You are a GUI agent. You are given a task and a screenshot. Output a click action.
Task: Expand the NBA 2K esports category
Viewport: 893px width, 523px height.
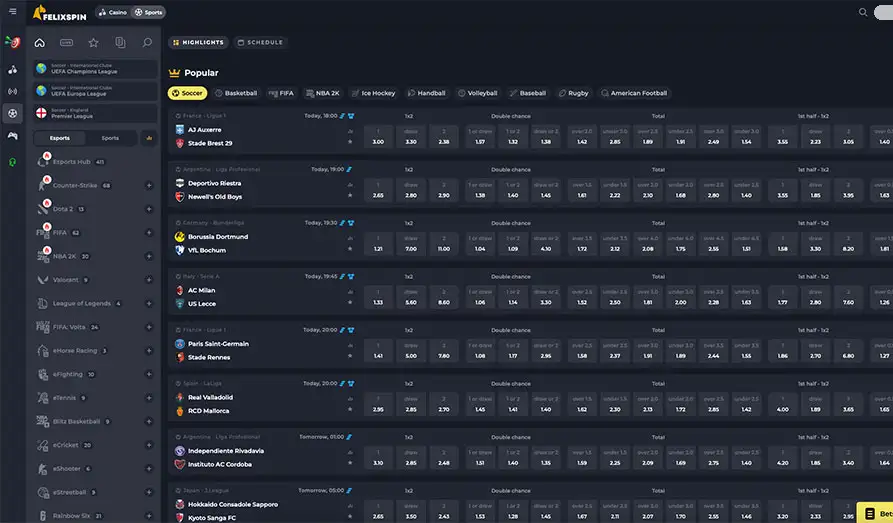[x=149, y=256]
